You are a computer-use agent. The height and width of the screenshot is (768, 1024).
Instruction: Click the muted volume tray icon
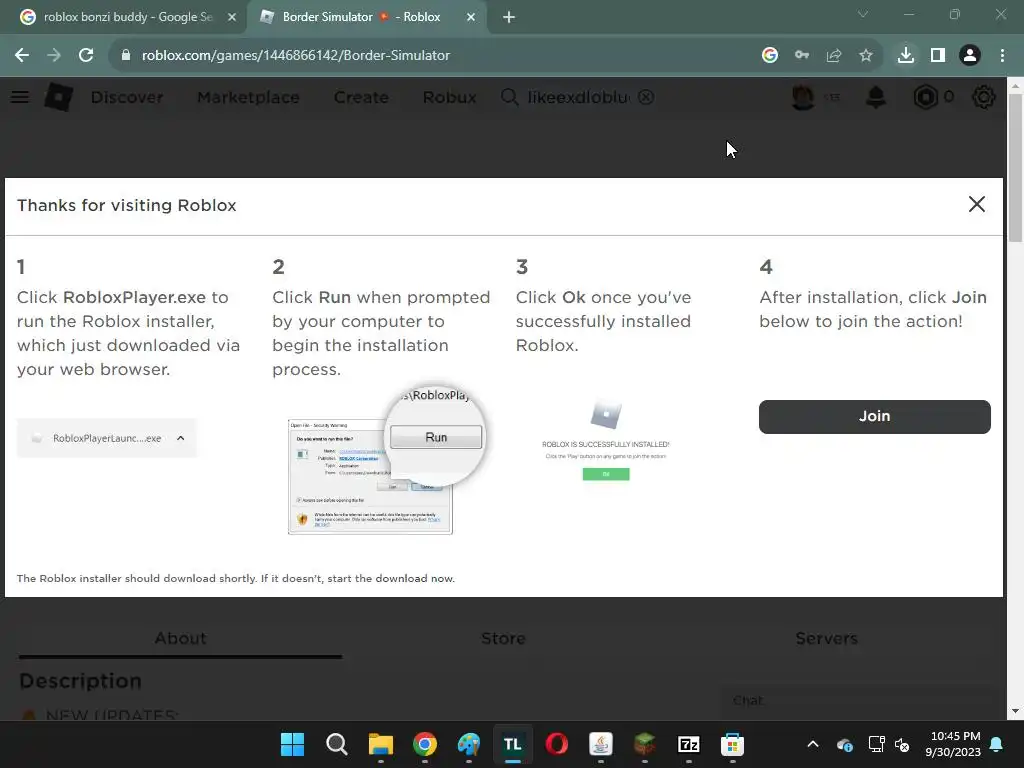click(903, 744)
